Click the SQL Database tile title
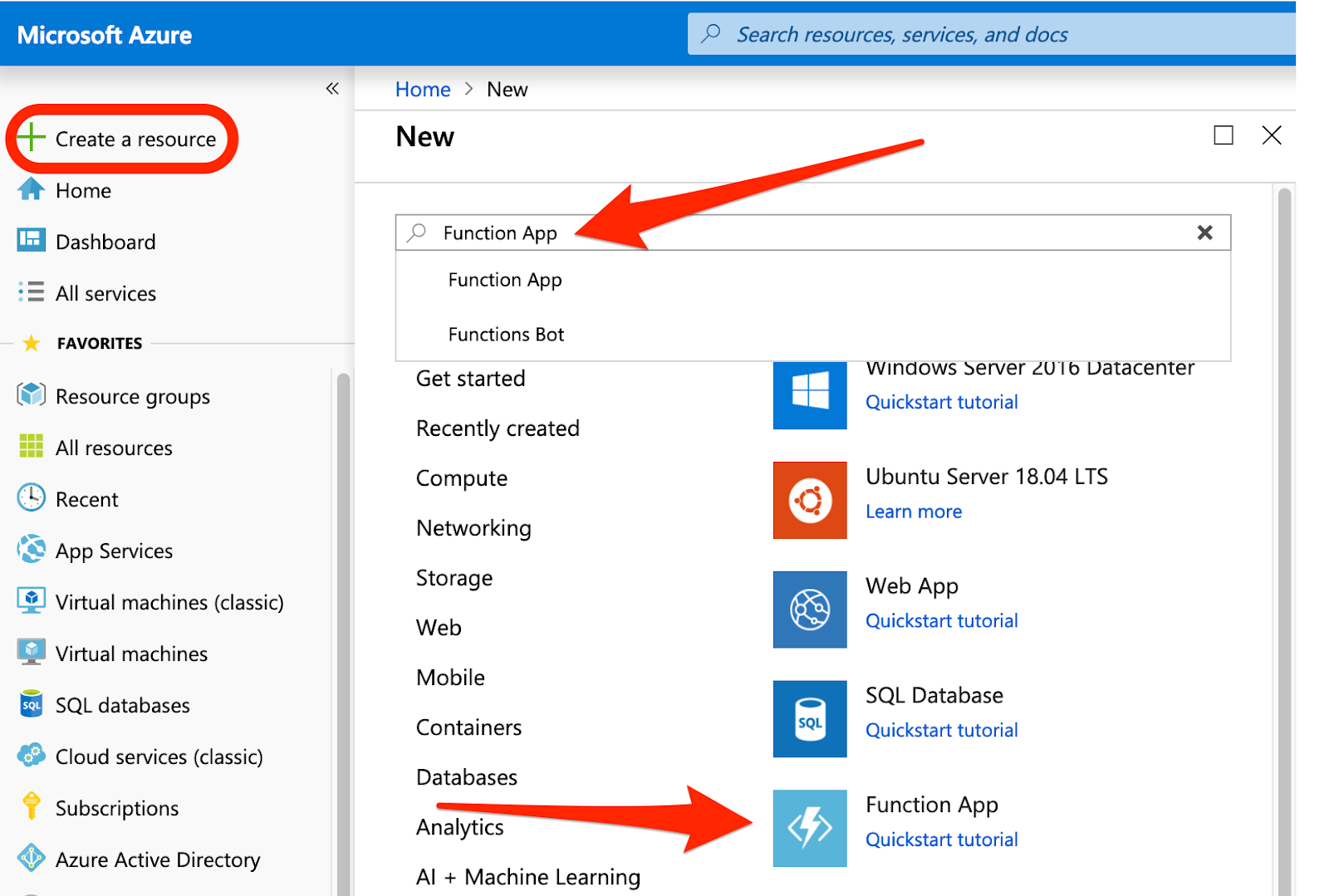 [x=934, y=695]
